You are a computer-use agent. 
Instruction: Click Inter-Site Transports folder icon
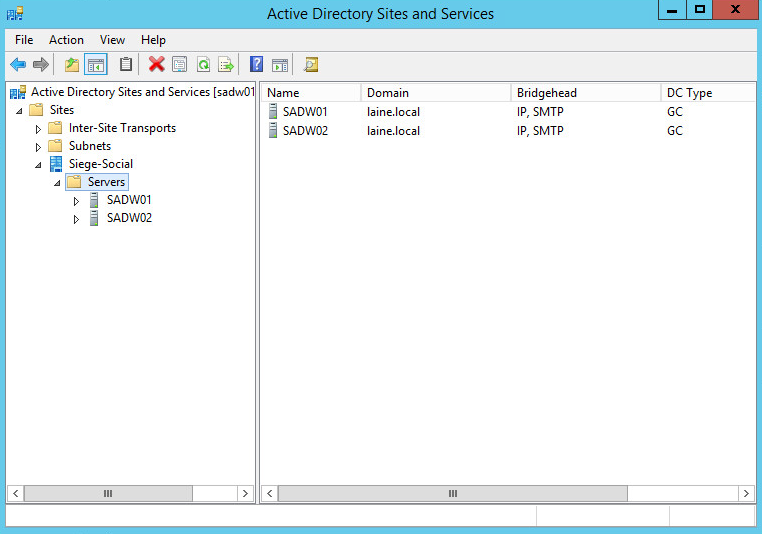click(x=55, y=128)
